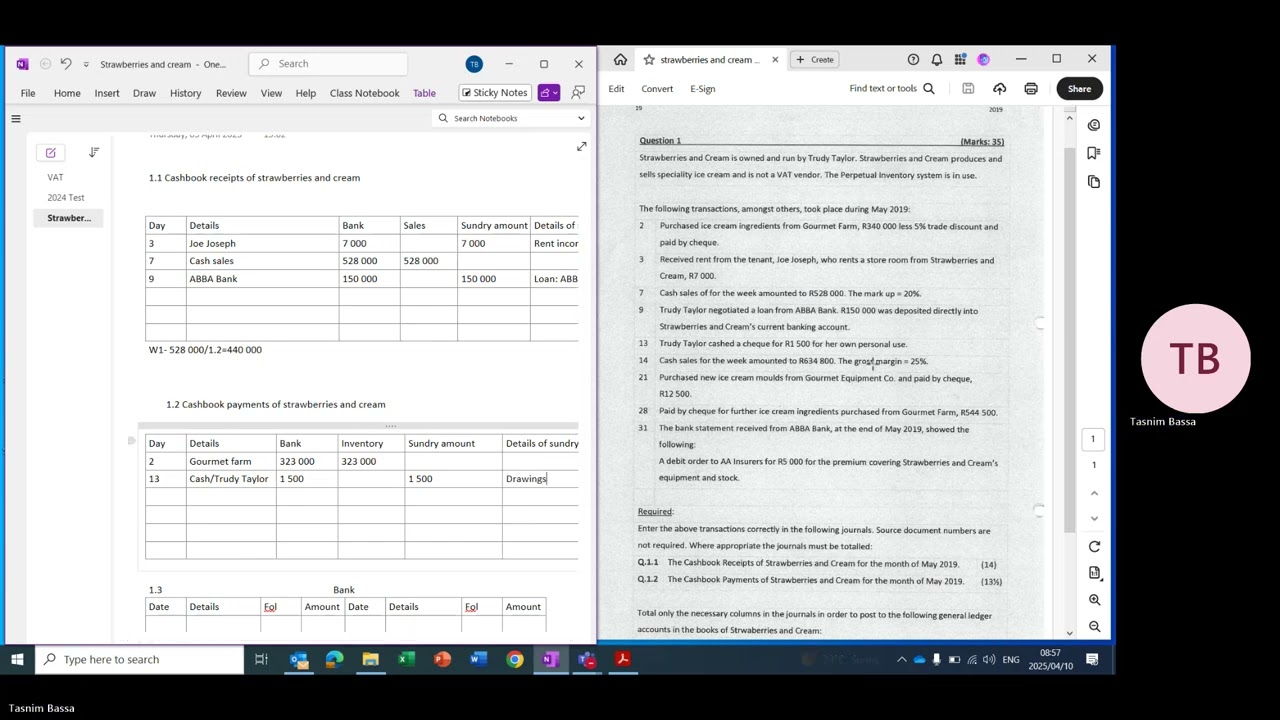This screenshot has width=1280, height=720.
Task: Click the Acrobat save disk icon
Action: point(968,89)
